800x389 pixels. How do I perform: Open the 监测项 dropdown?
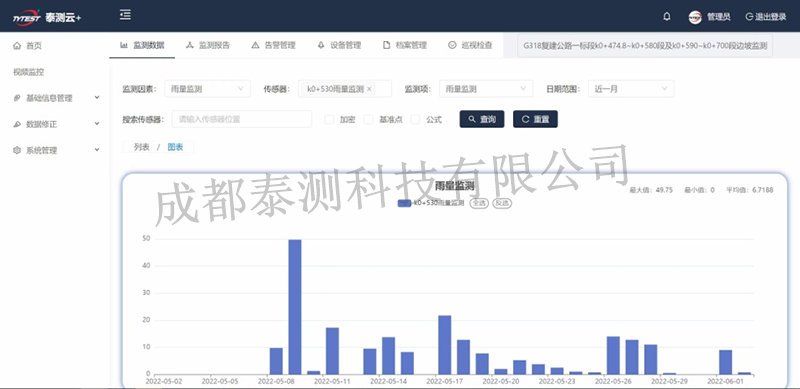pos(486,89)
